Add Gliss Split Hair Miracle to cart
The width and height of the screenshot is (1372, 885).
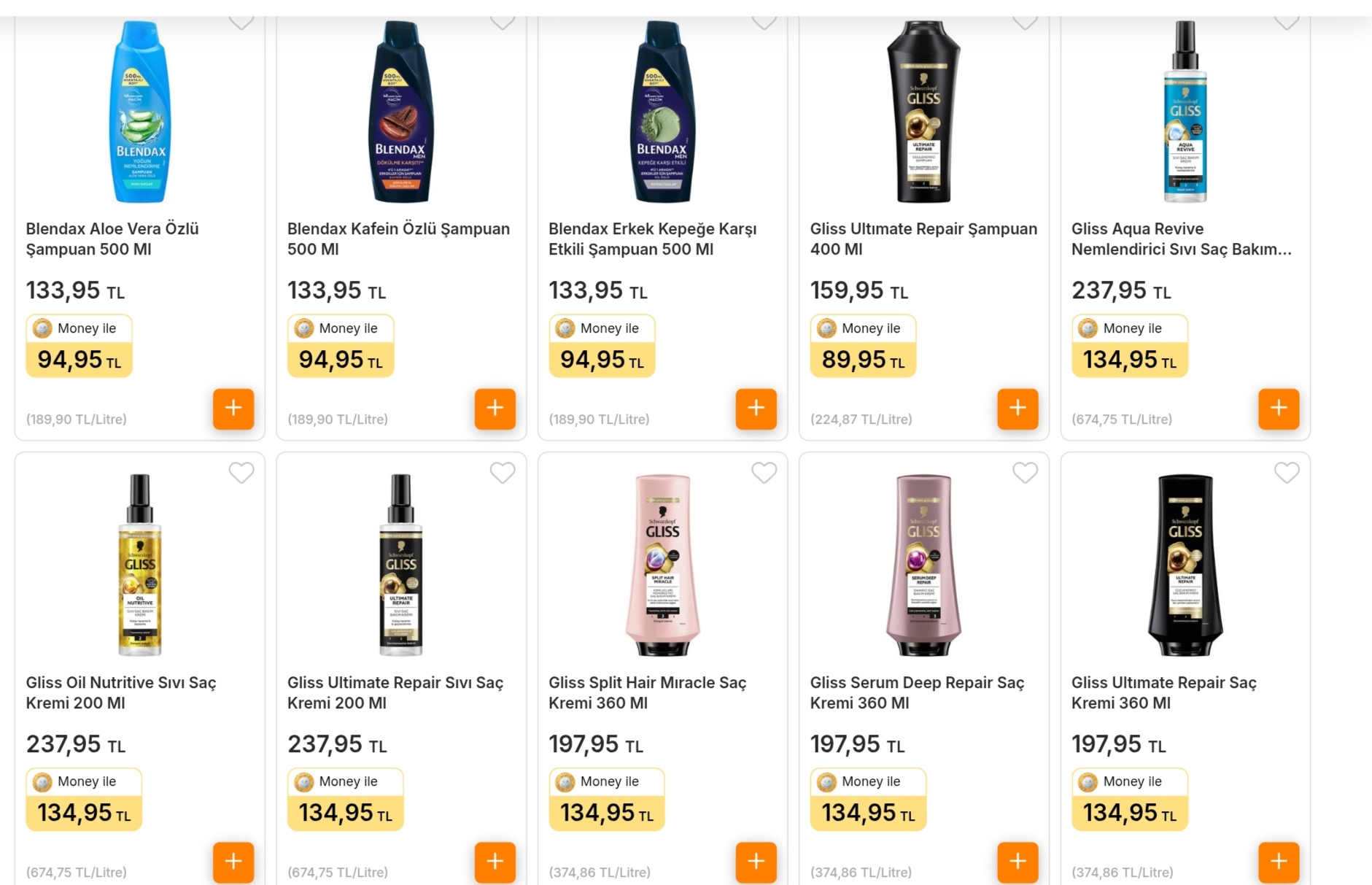756,862
